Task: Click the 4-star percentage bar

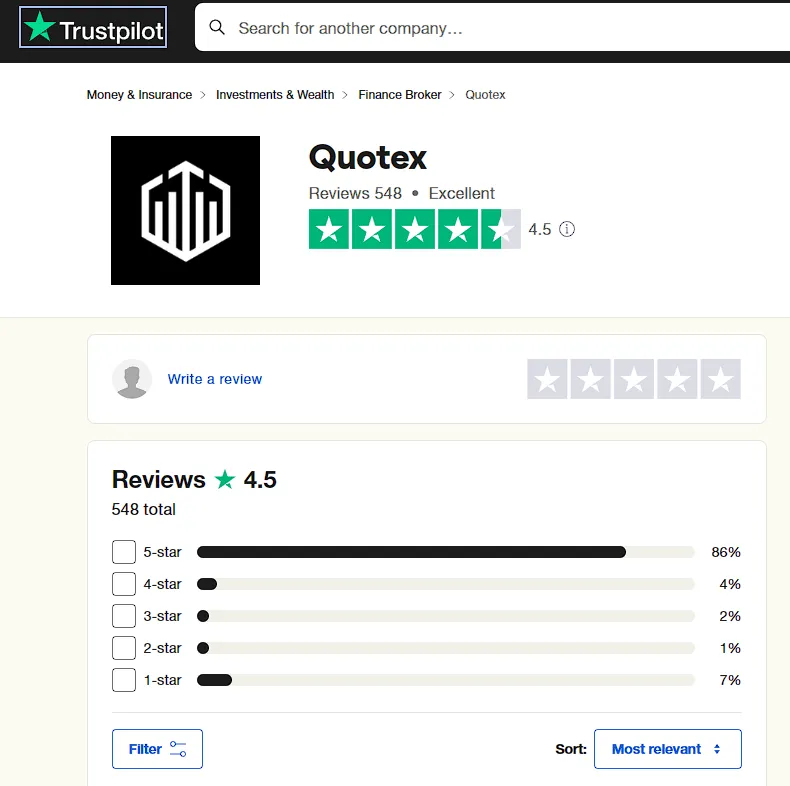Action: pyautogui.click(x=446, y=584)
